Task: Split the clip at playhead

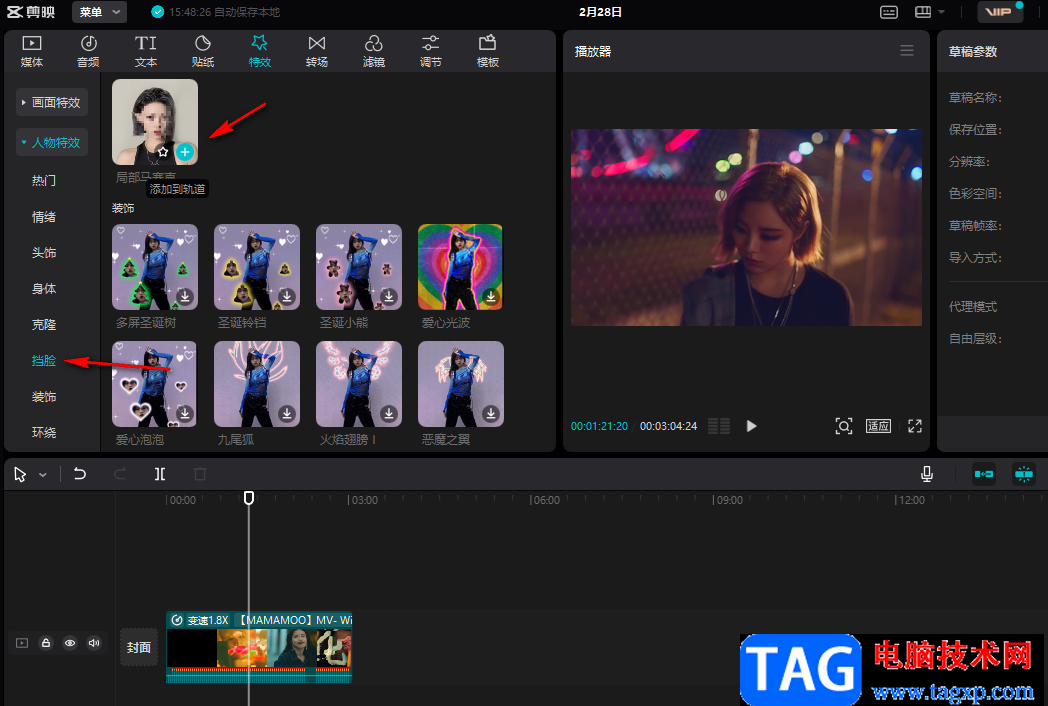Action: click(x=160, y=474)
